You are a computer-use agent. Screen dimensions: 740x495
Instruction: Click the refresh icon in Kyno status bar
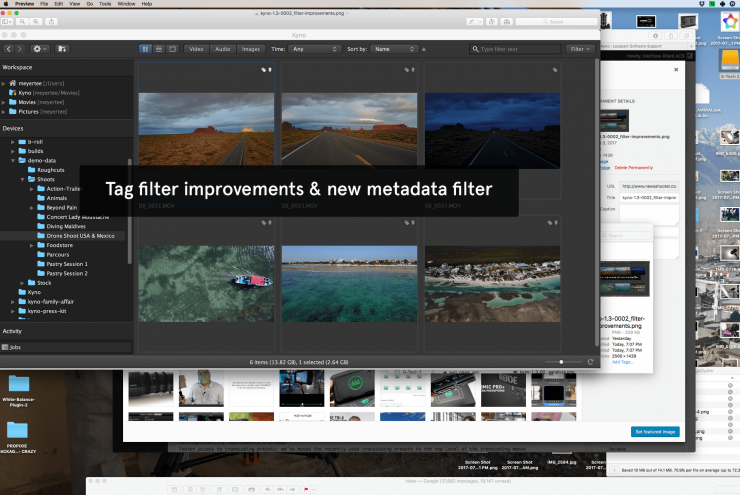coord(590,361)
